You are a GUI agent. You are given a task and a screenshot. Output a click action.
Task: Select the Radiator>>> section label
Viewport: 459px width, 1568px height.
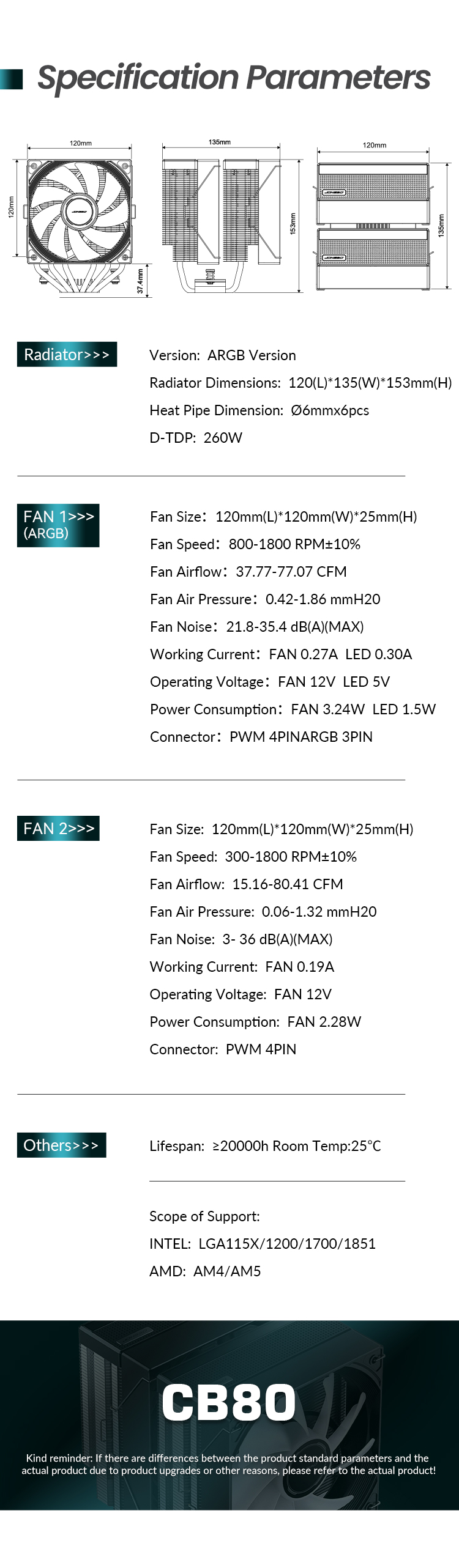[x=67, y=355]
